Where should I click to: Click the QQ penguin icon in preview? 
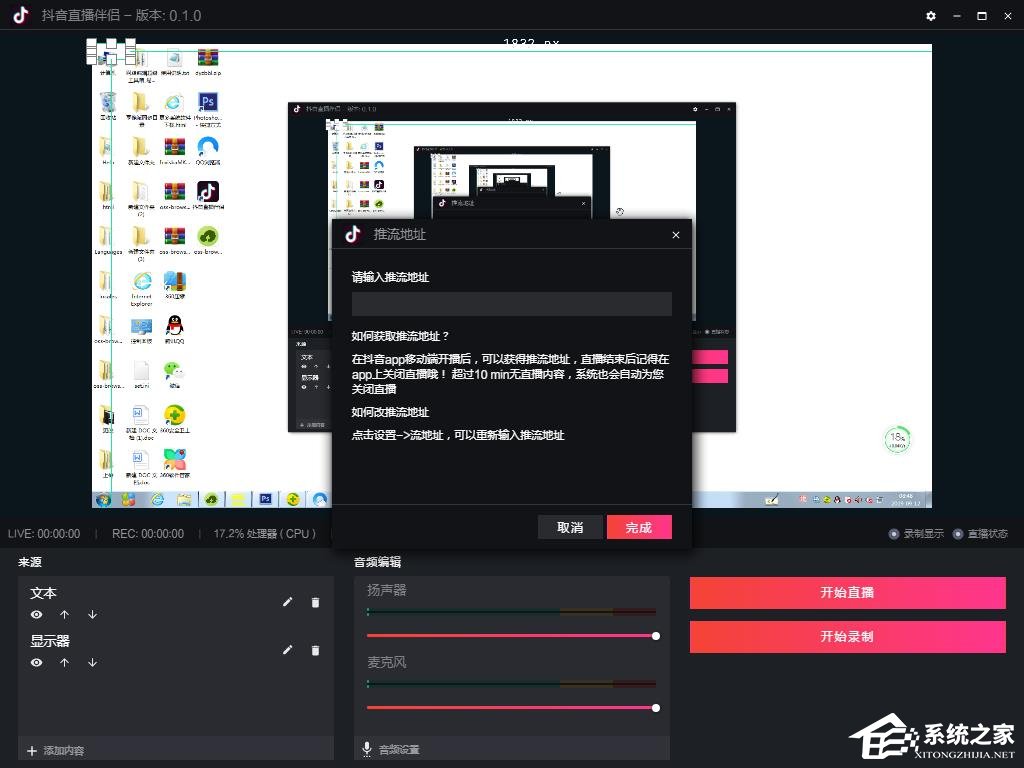(174, 326)
